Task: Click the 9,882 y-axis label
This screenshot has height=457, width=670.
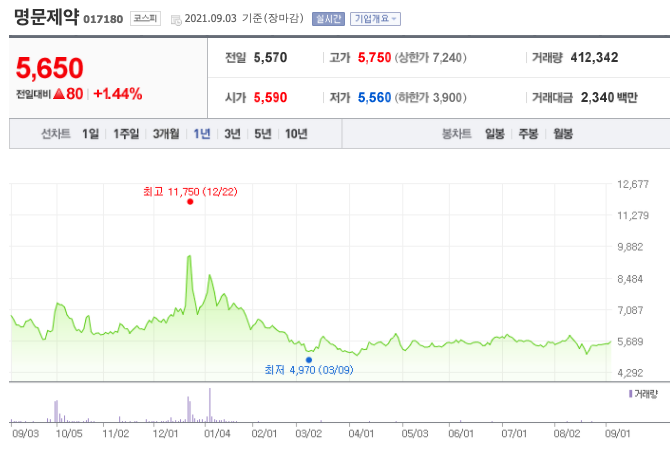Action: point(630,247)
